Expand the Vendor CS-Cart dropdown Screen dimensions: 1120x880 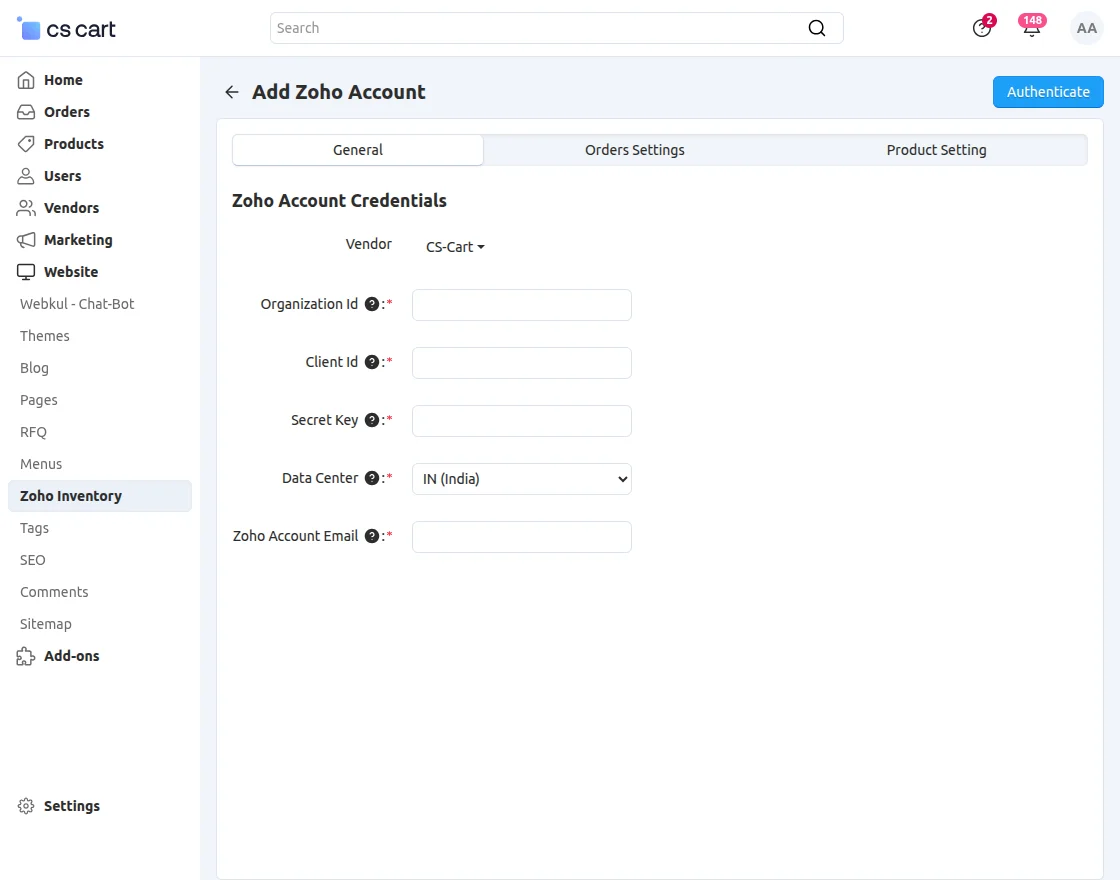[x=454, y=246]
